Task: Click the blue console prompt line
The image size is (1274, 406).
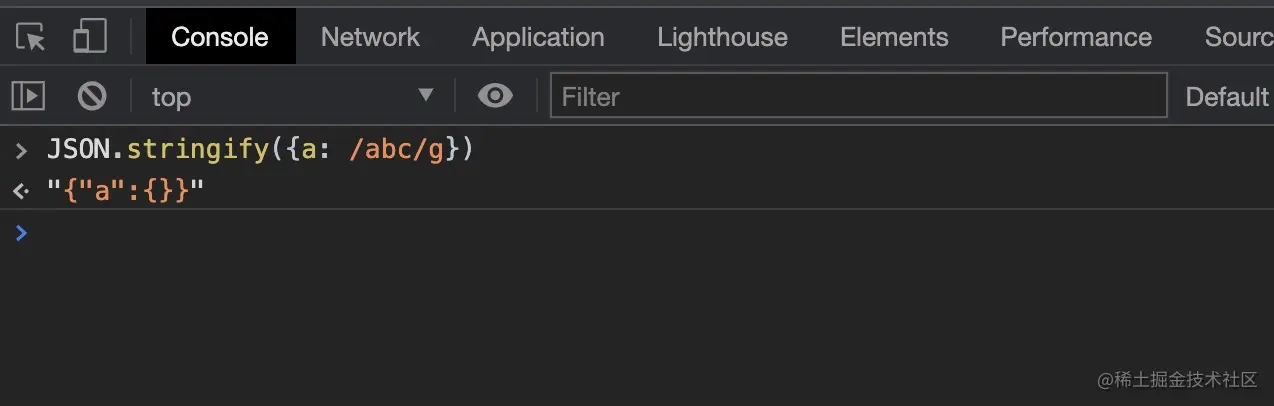Action: coord(640,234)
